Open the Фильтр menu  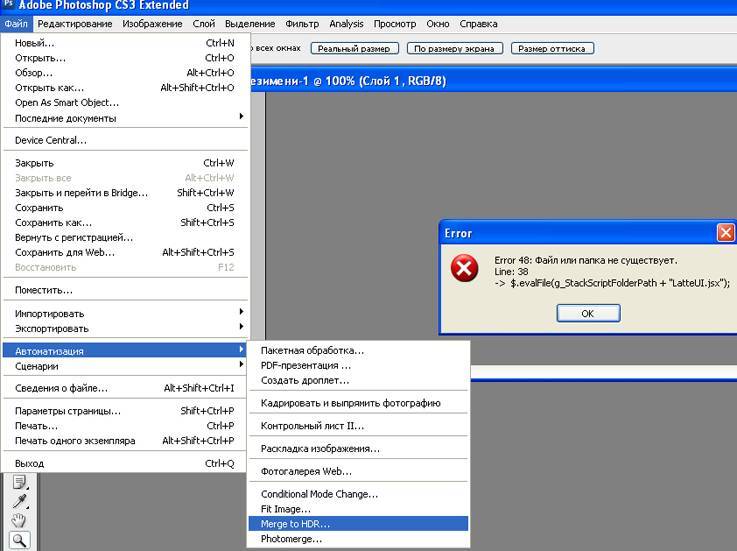[x=302, y=24]
